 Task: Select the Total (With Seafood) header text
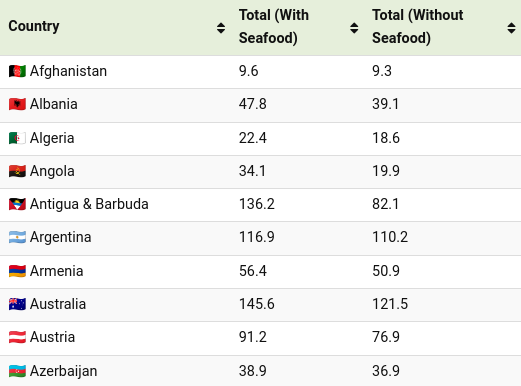click(x=274, y=26)
